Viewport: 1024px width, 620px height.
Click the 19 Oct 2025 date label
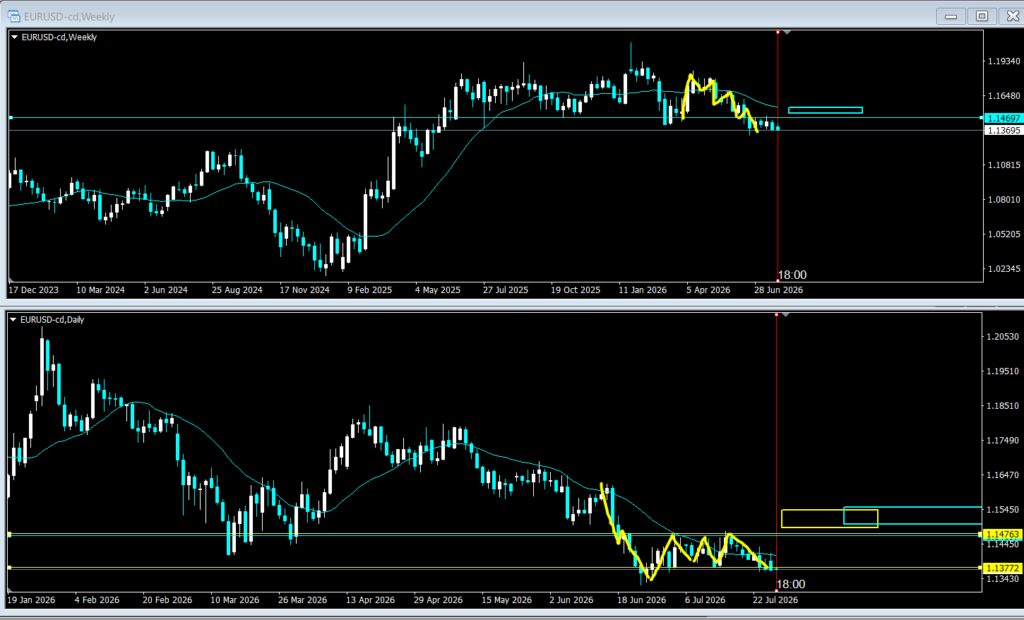(575, 290)
